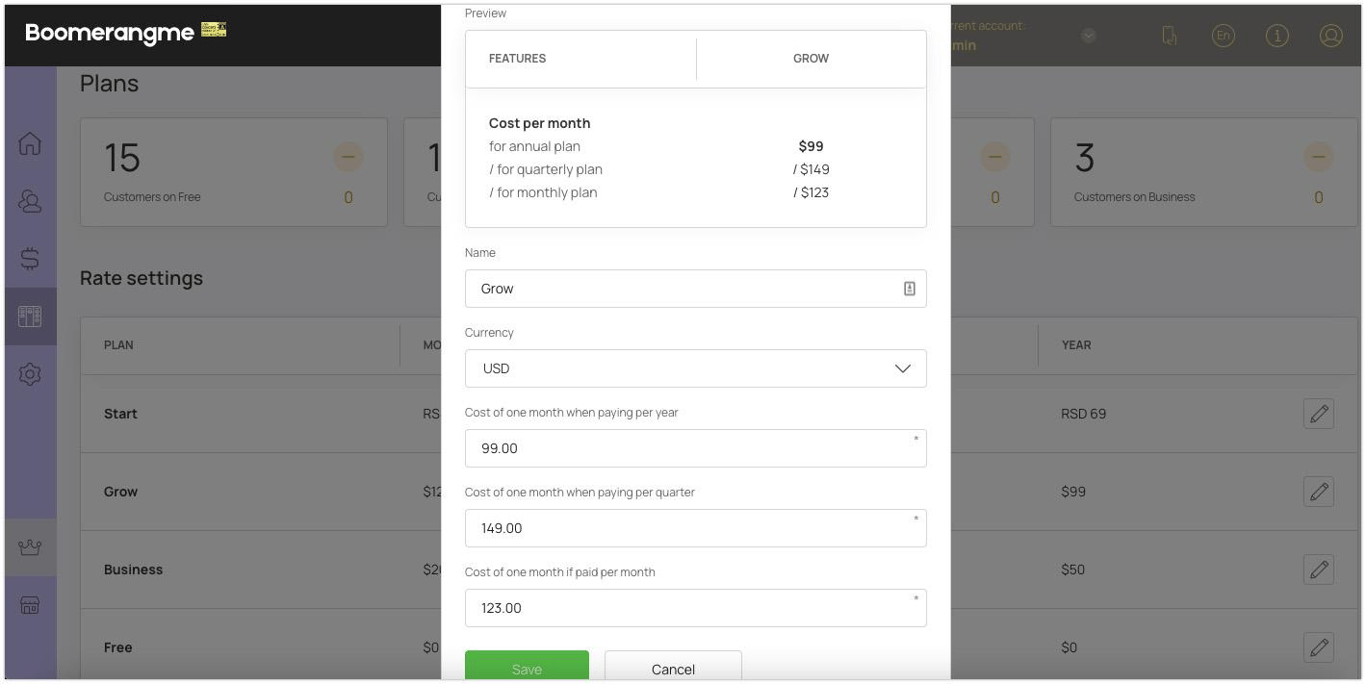
Task: Open the Customers icon in sidebar
Action: 30,201
